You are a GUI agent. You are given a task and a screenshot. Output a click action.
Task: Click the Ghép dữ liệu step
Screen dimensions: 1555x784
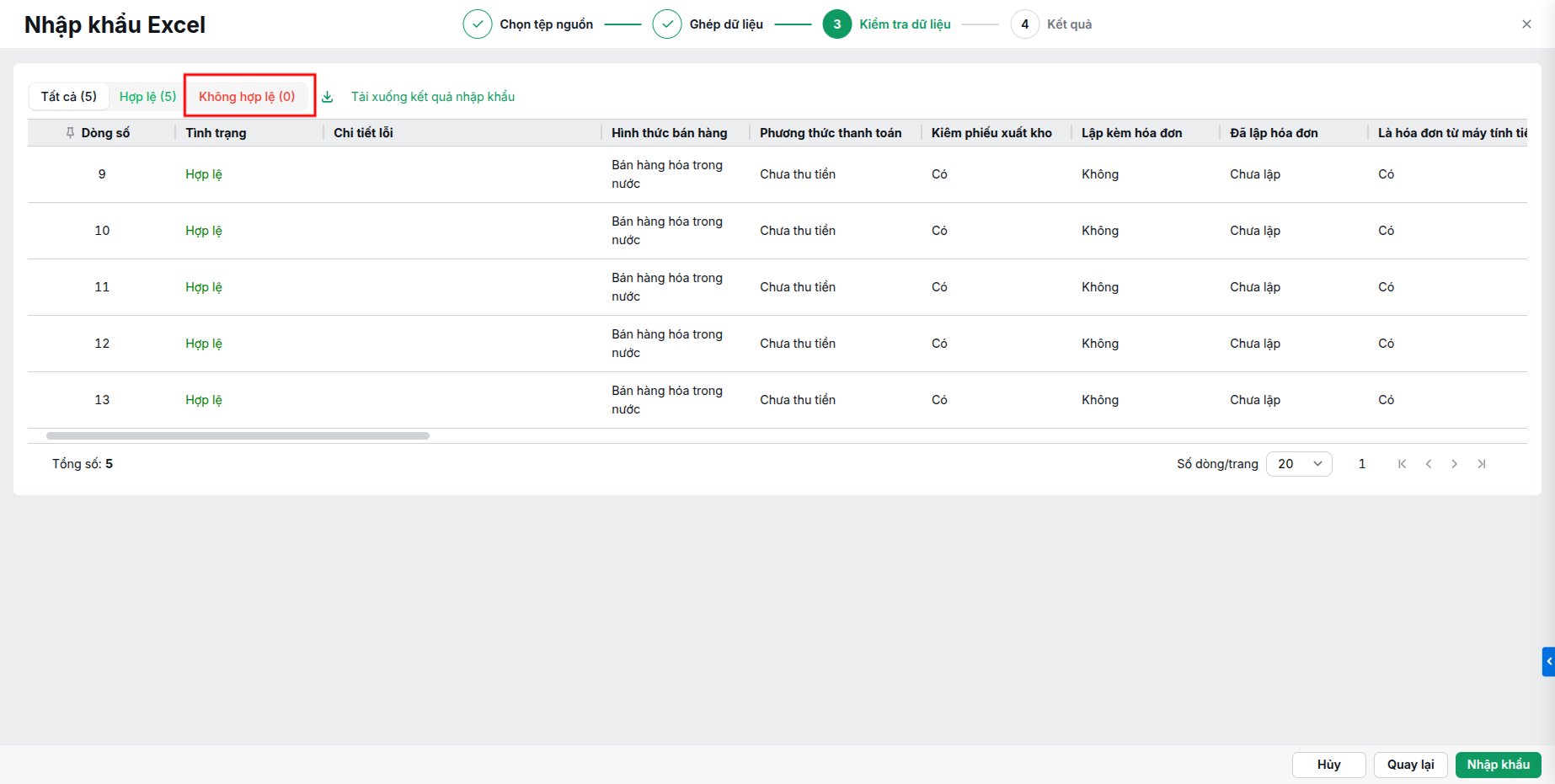[x=708, y=24]
